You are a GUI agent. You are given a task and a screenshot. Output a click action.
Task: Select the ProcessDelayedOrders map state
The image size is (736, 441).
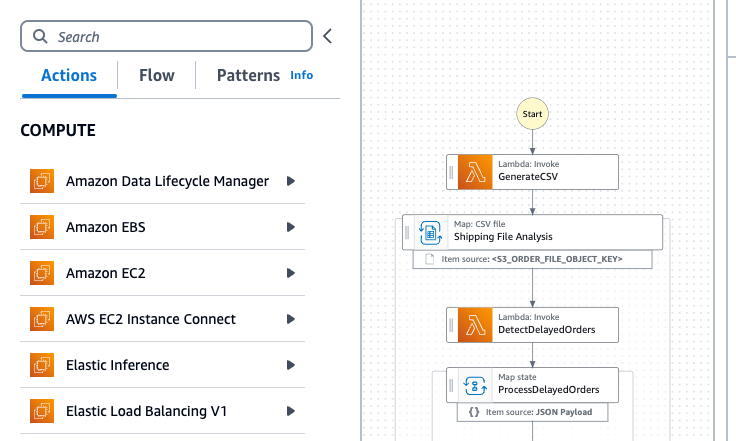(532, 385)
